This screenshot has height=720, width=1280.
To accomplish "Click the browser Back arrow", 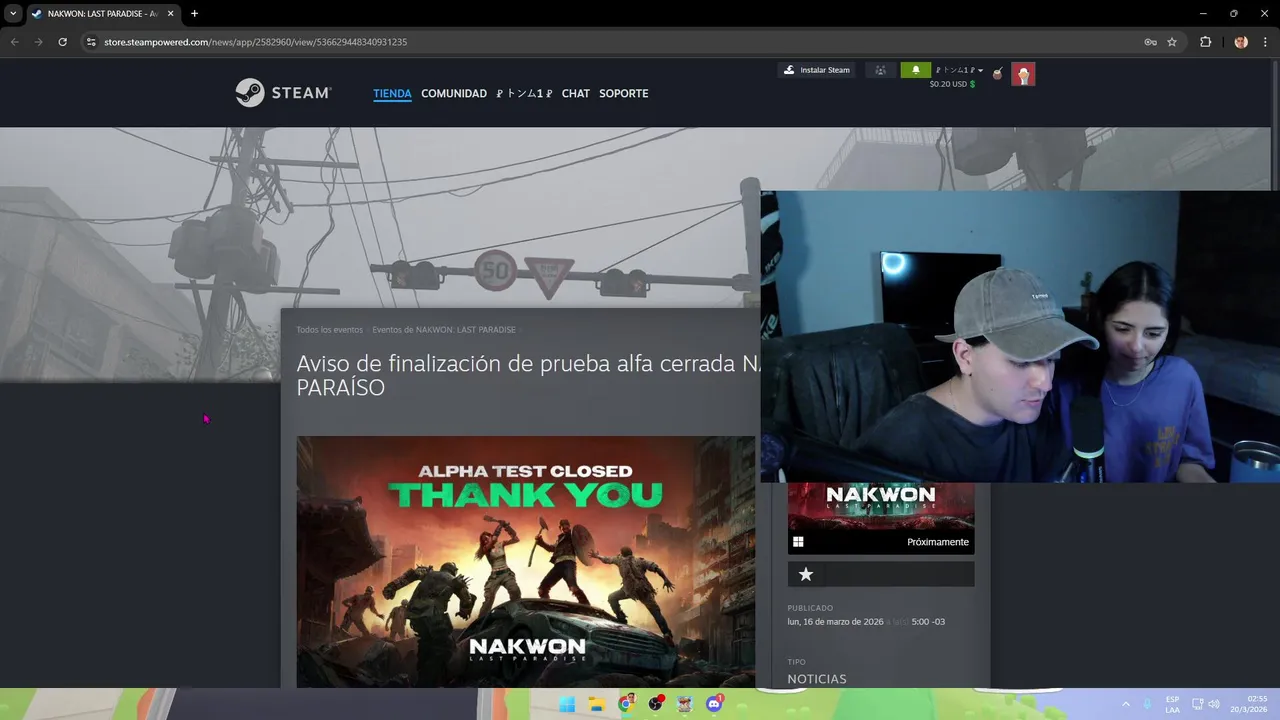I will (15, 42).
